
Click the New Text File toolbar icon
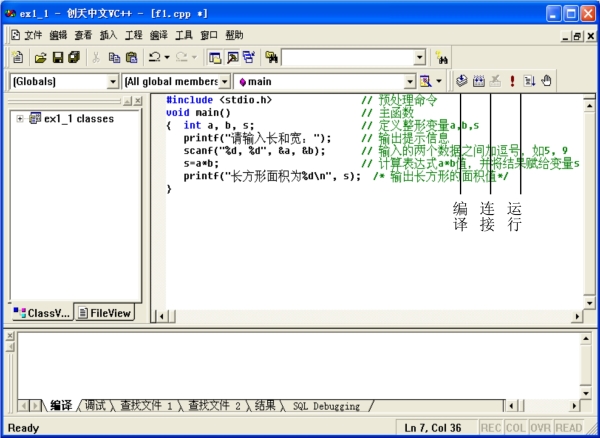click(x=17, y=57)
